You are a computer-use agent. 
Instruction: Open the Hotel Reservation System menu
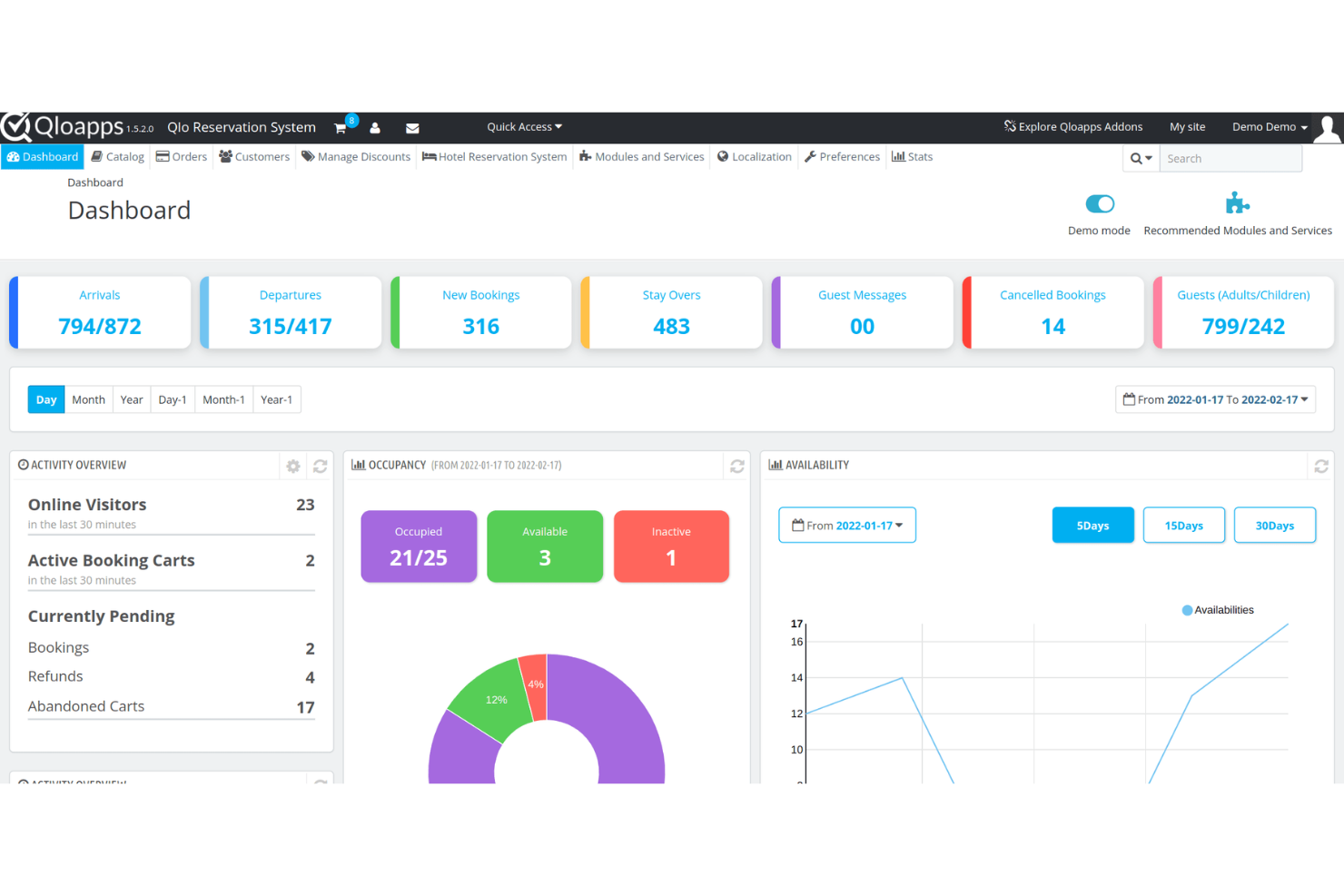coord(495,157)
